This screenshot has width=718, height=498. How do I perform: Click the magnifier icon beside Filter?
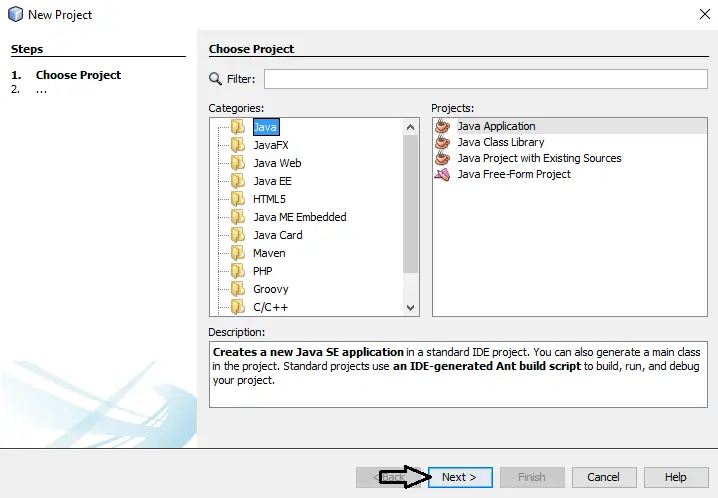click(215, 79)
